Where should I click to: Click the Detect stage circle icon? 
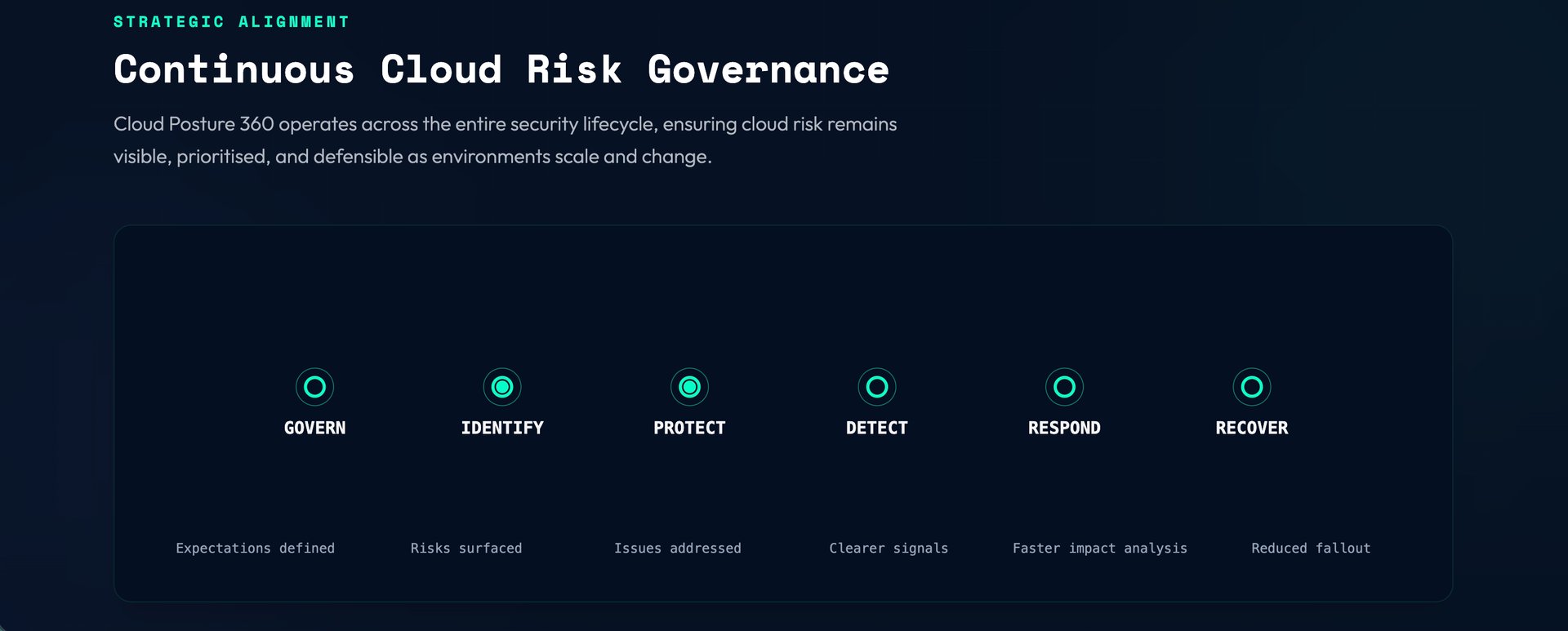tap(877, 387)
